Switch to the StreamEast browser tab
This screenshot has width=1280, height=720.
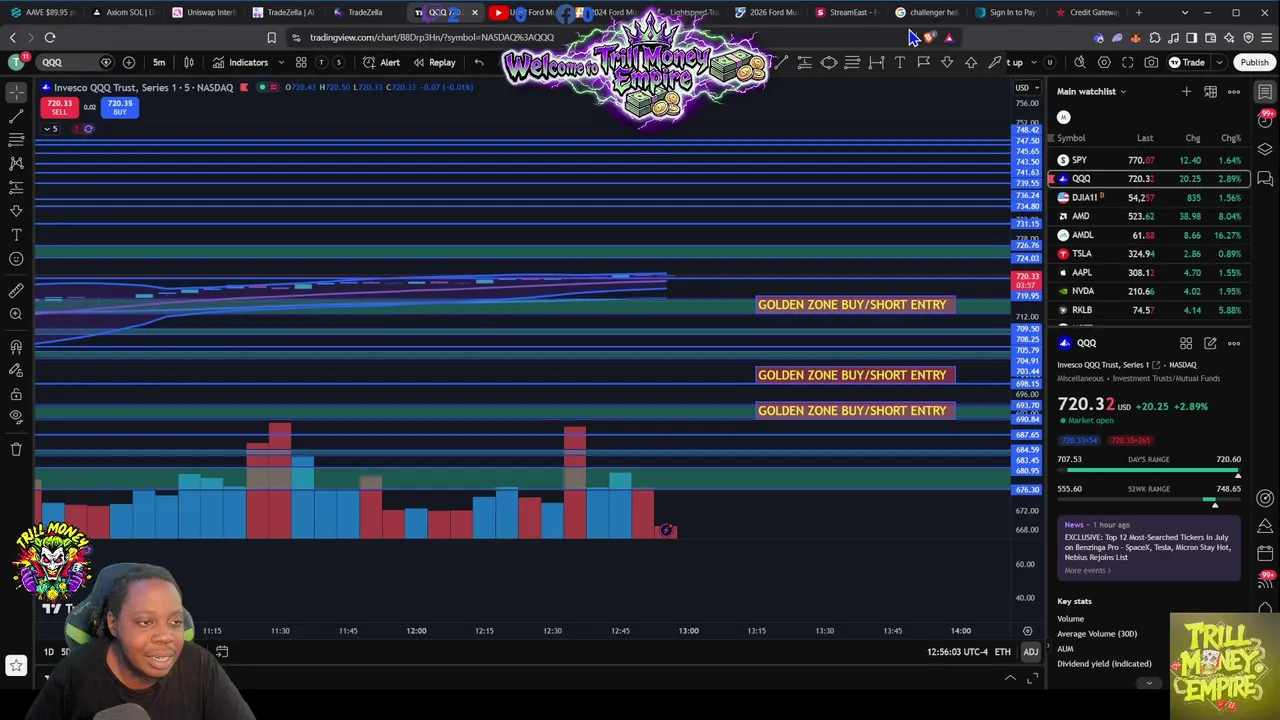point(847,12)
